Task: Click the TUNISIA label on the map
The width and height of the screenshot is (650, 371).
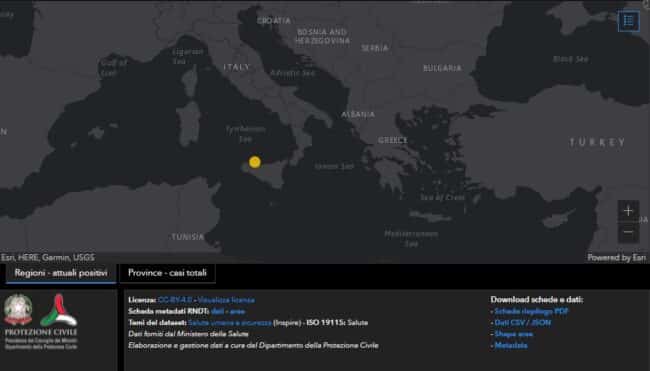Action: 188,237
